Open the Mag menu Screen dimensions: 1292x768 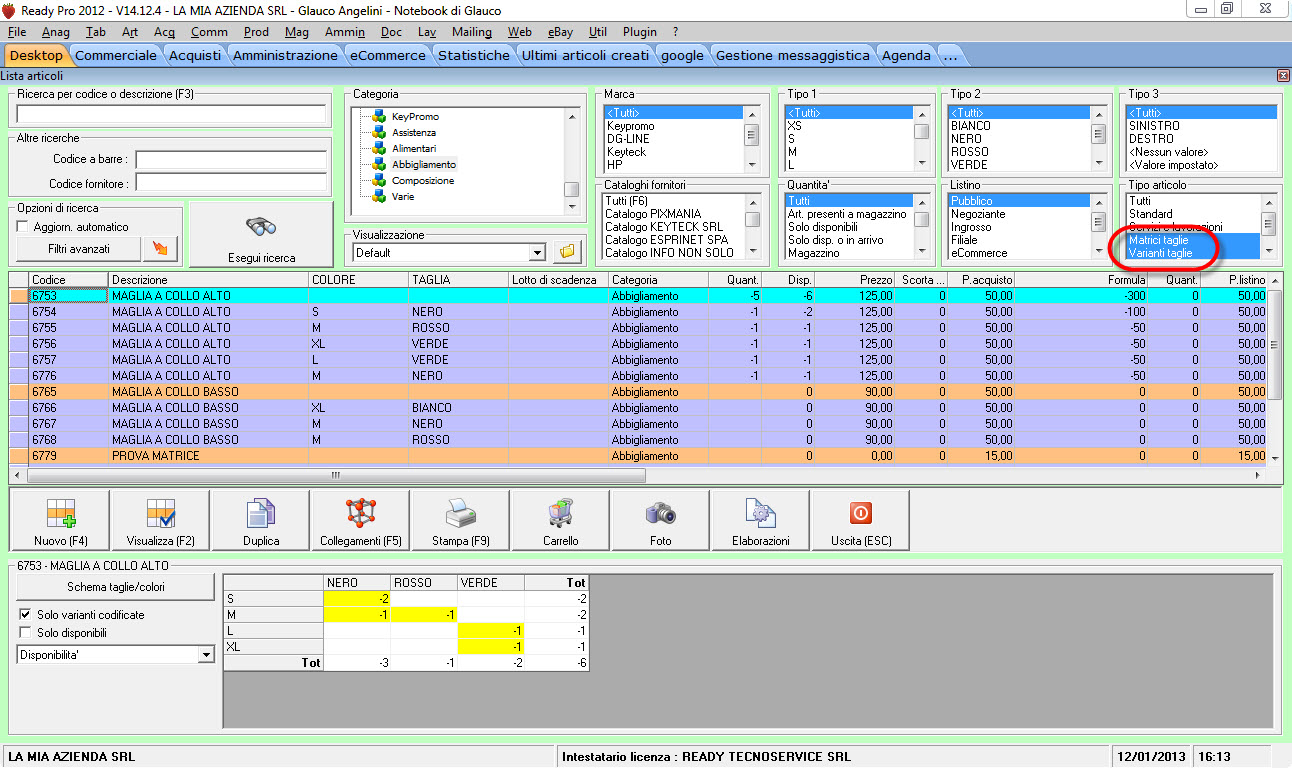click(x=296, y=32)
